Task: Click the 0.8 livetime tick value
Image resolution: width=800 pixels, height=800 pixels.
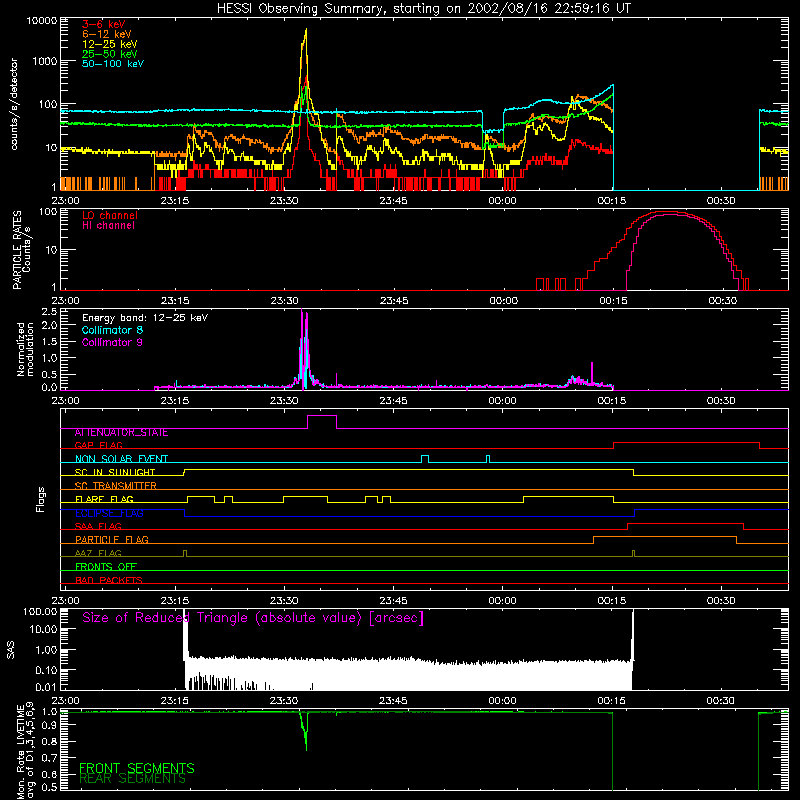Action: coord(49,741)
